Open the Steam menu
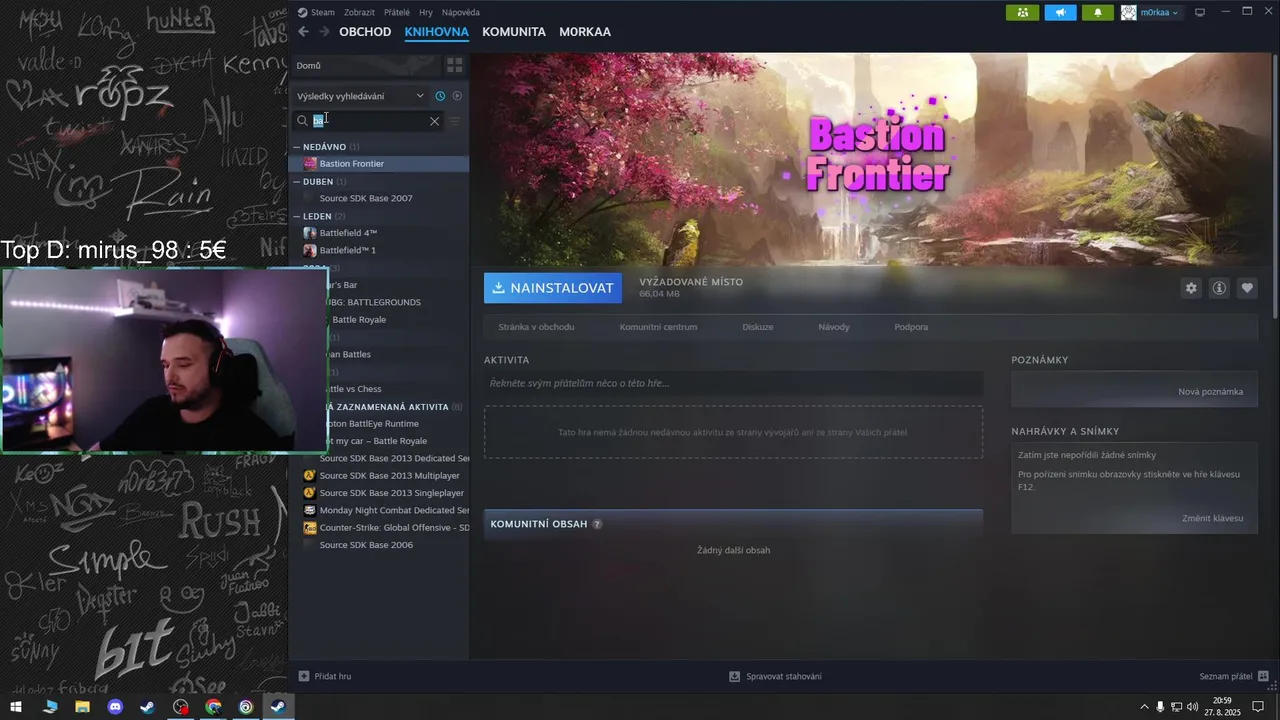This screenshot has height=720, width=1280. tap(323, 12)
